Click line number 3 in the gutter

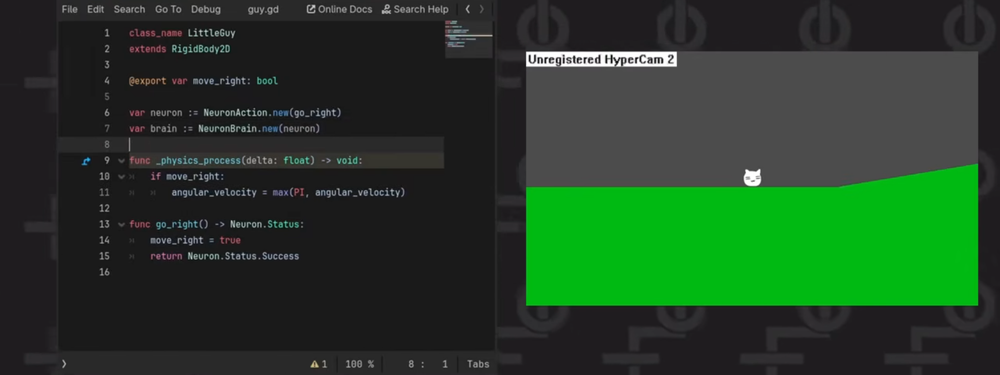coord(107,65)
